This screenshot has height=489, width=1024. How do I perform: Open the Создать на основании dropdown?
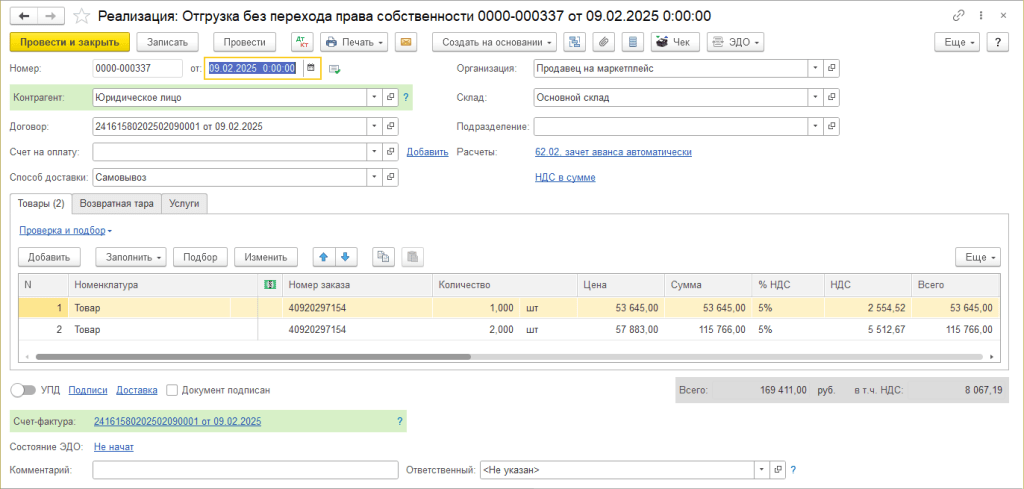pos(494,42)
